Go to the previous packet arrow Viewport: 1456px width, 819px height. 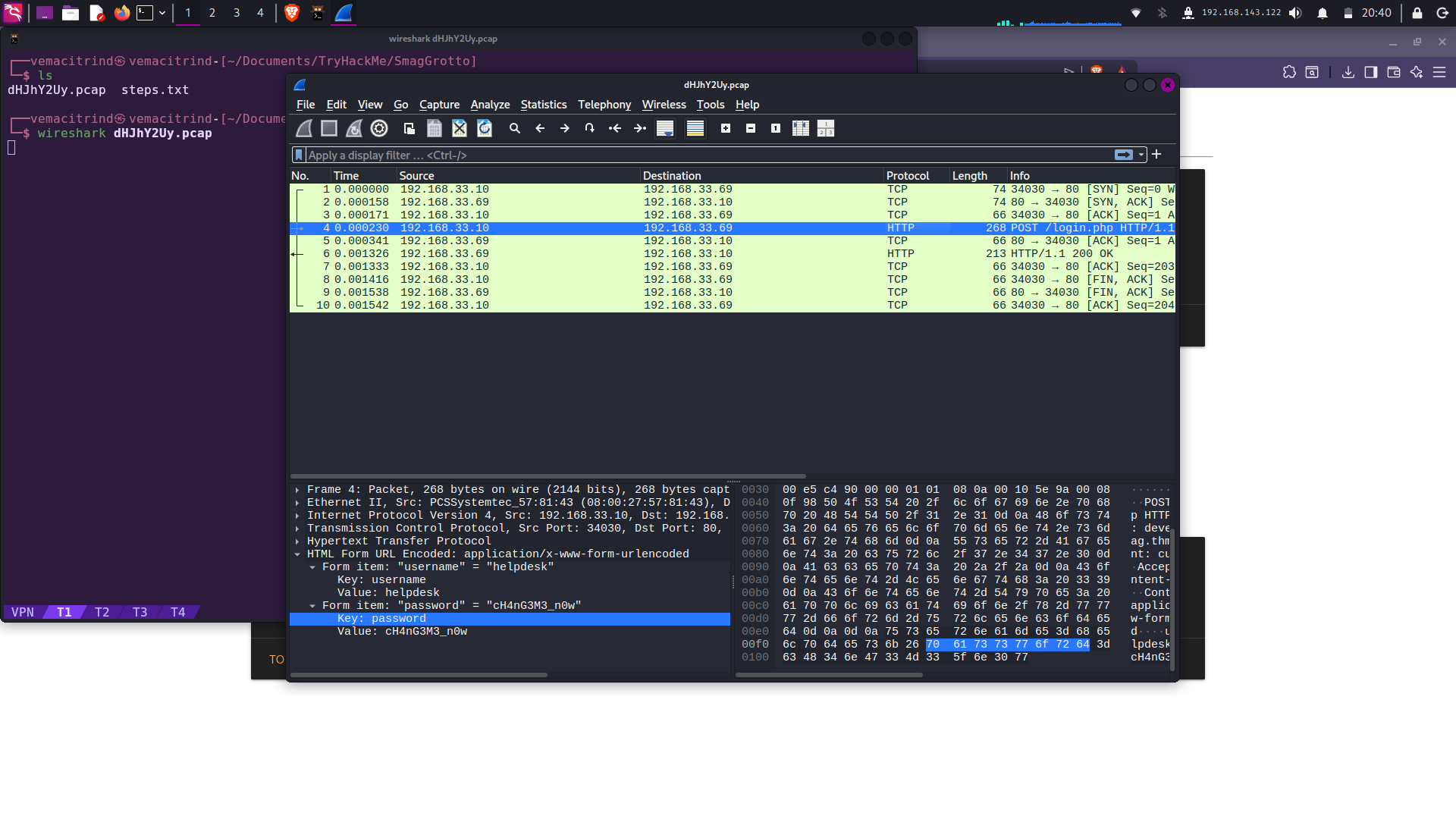540,128
